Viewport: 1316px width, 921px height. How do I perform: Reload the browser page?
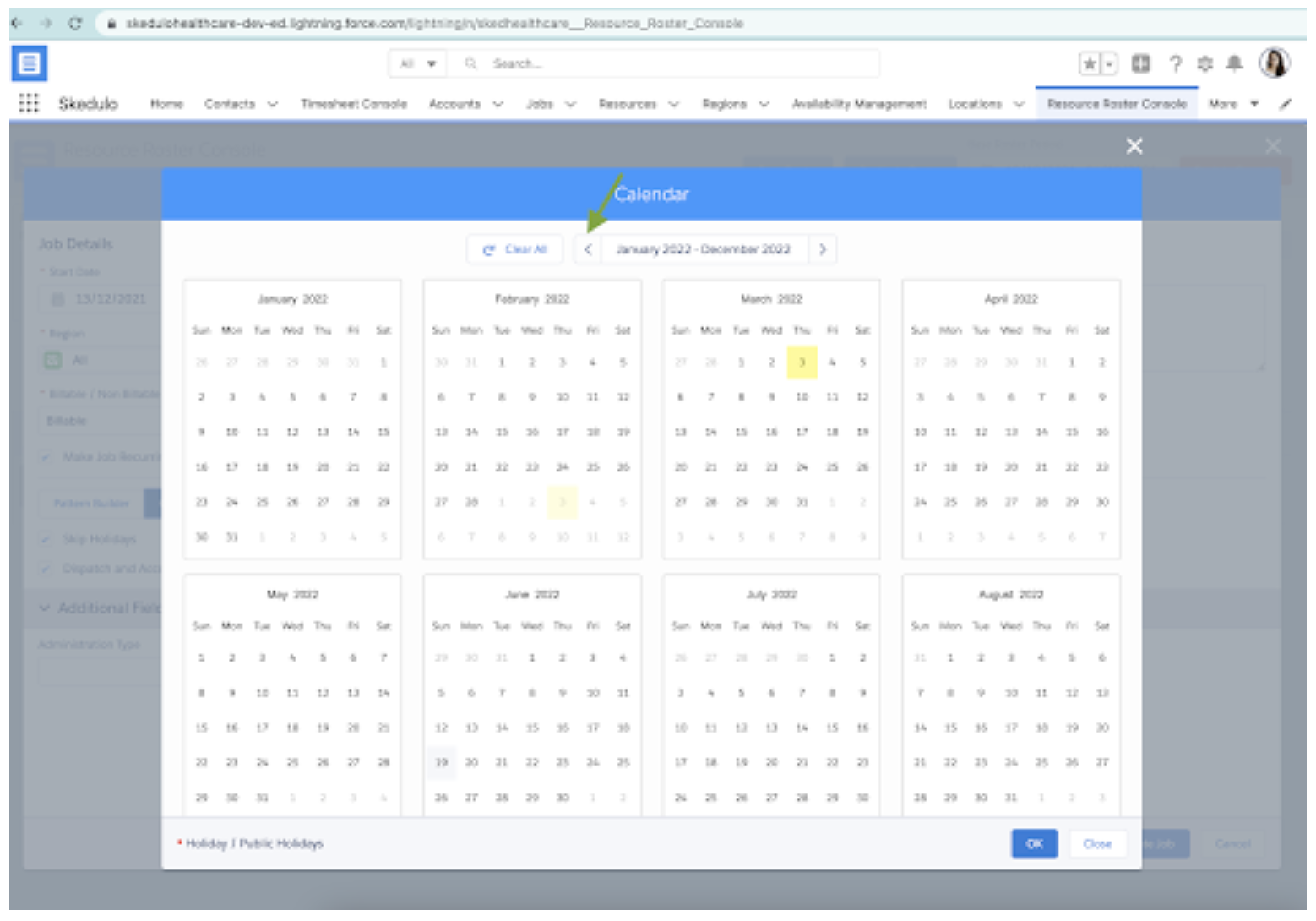(x=75, y=23)
